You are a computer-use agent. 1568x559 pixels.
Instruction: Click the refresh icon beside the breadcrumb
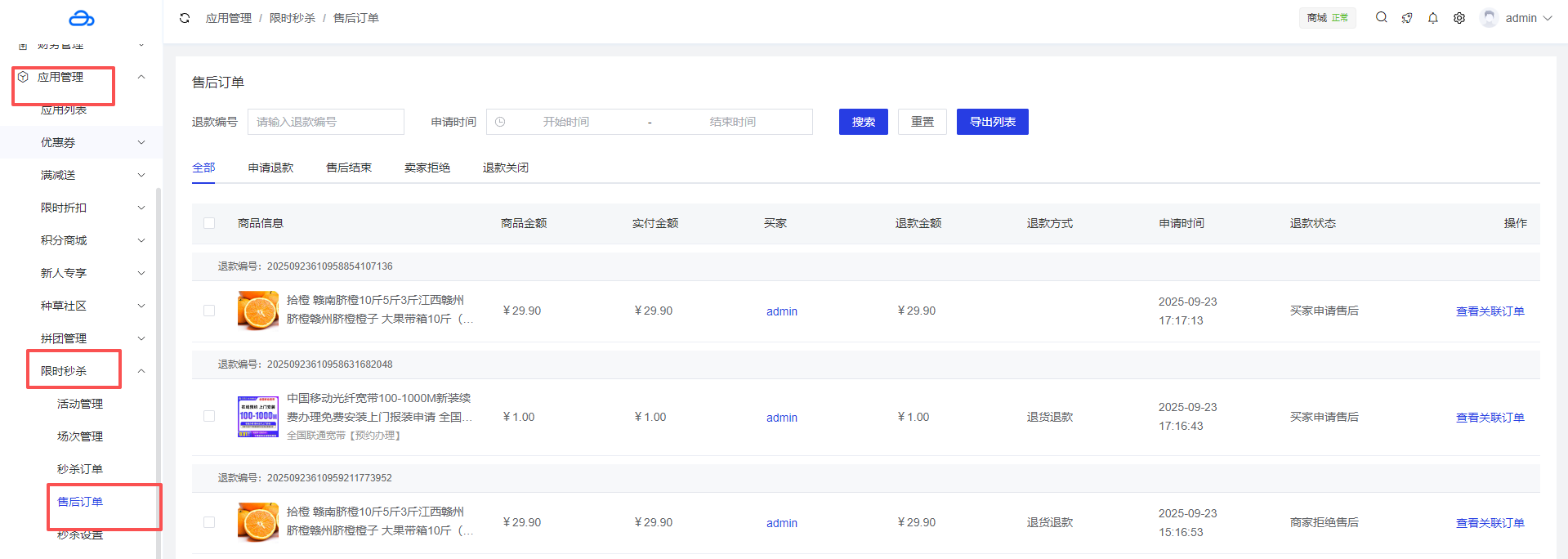pos(185,18)
